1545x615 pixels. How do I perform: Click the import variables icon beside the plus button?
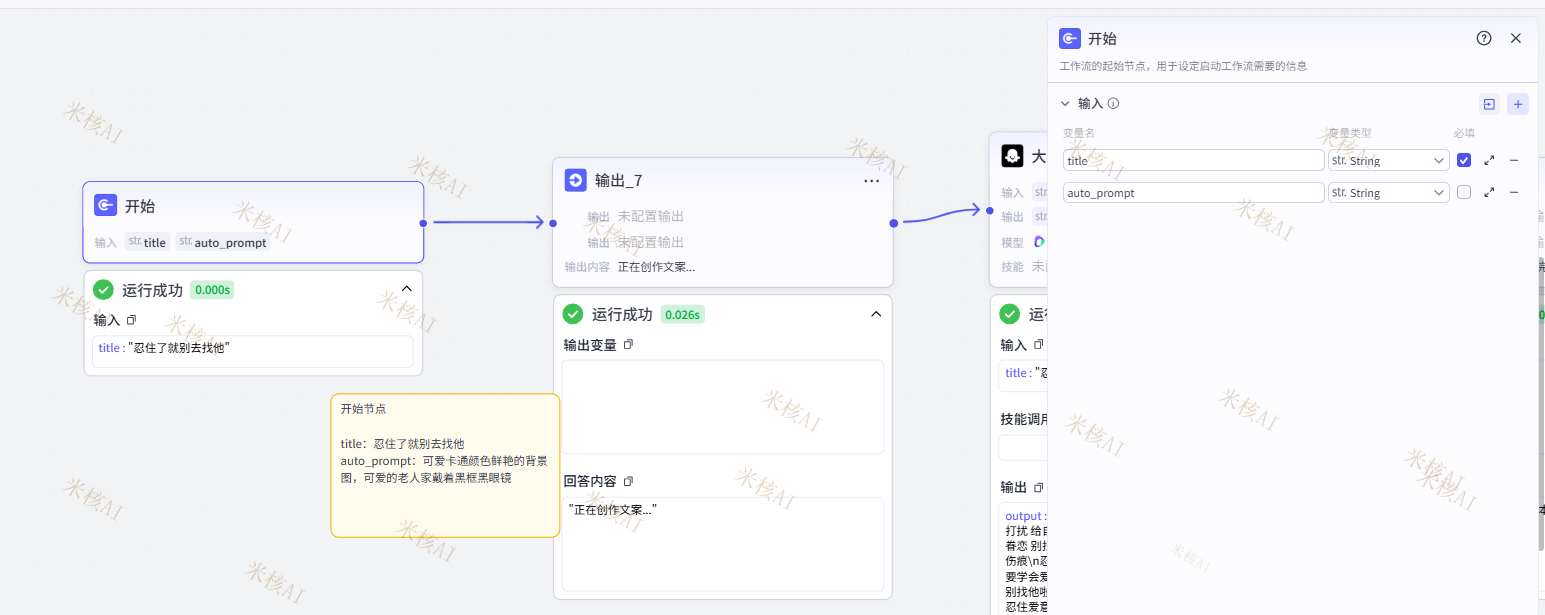coord(1489,104)
